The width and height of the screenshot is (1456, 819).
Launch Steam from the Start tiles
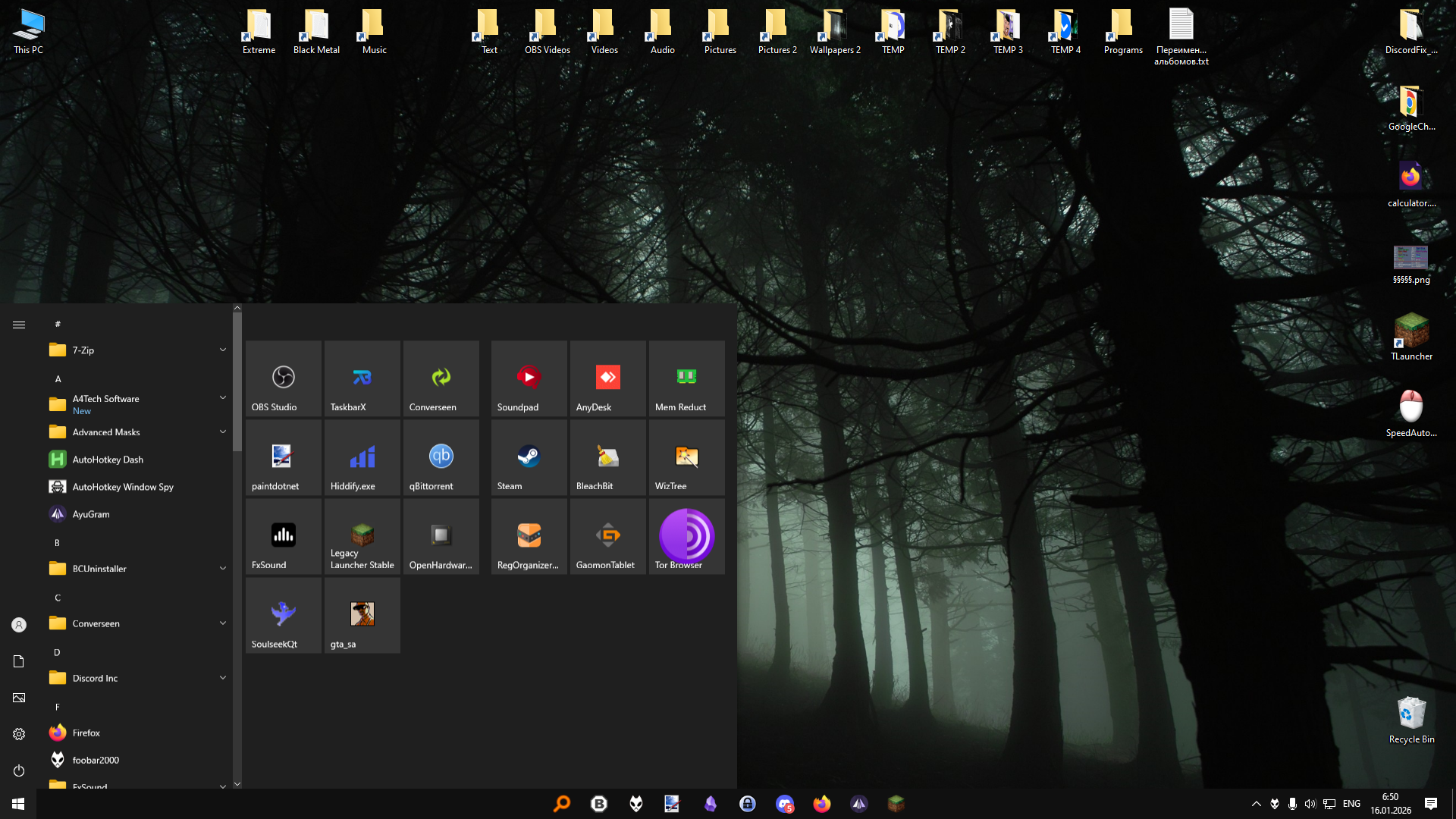tap(529, 457)
